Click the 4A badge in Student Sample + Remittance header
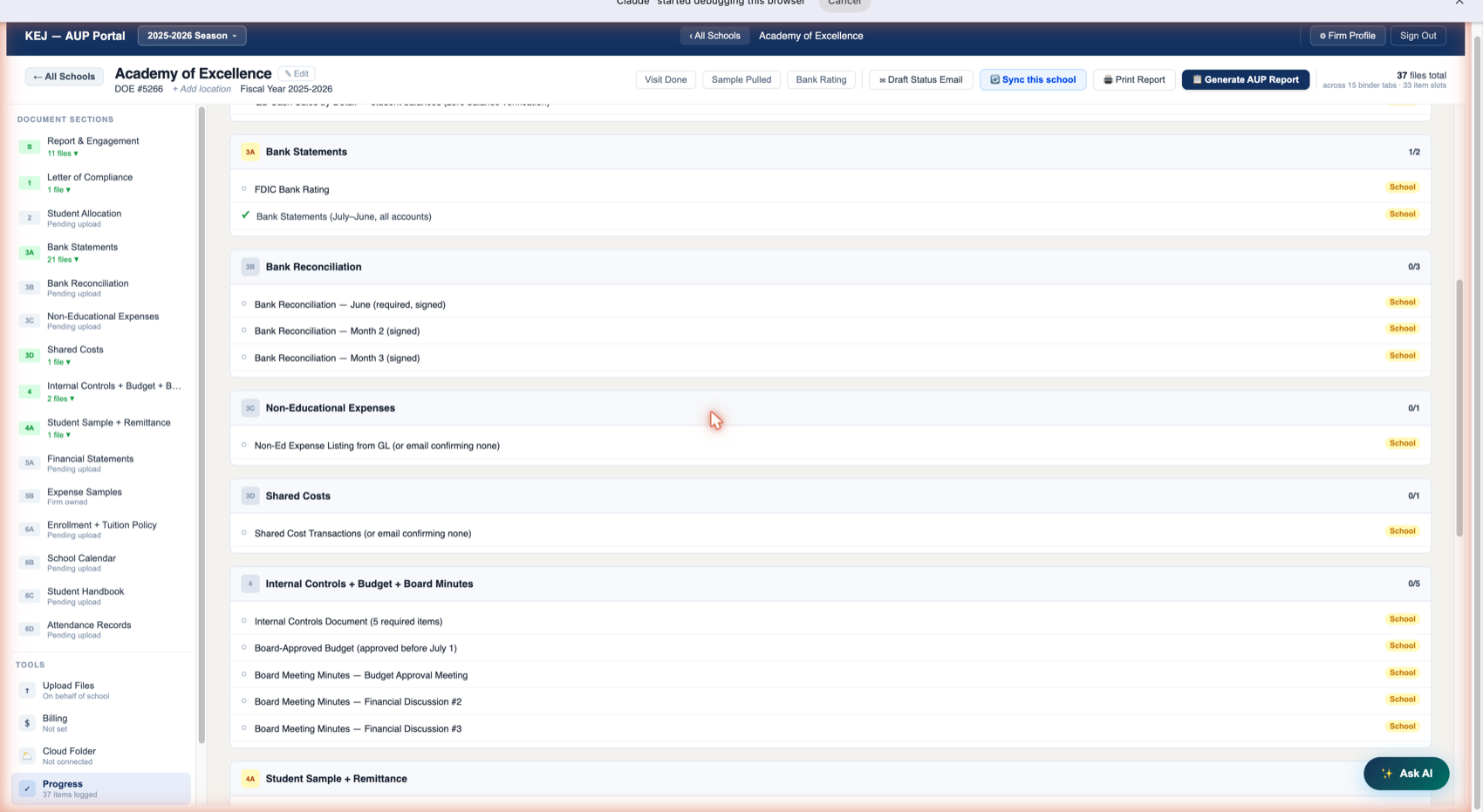 (x=250, y=779)
